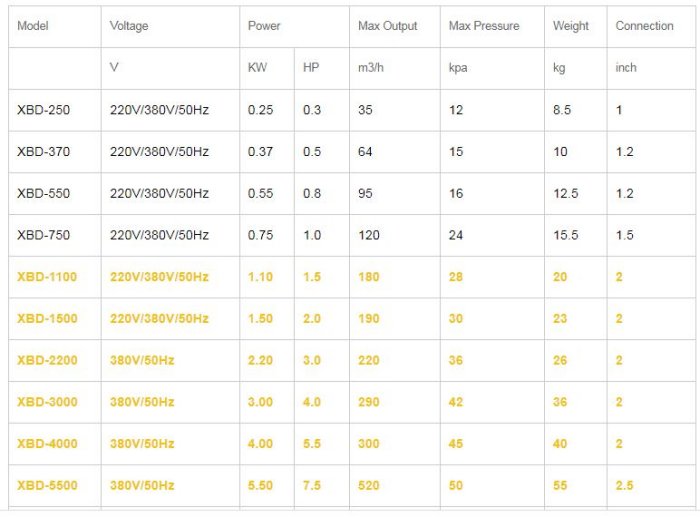Select the Max Output column header
The height and width of the screenshot is (517, 700).
388,26
